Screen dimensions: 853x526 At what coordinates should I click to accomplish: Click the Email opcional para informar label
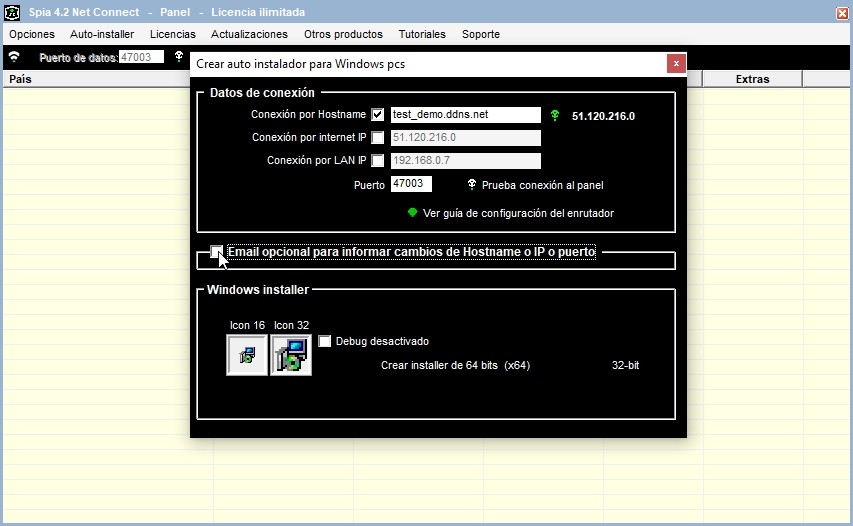click(411, 252)
